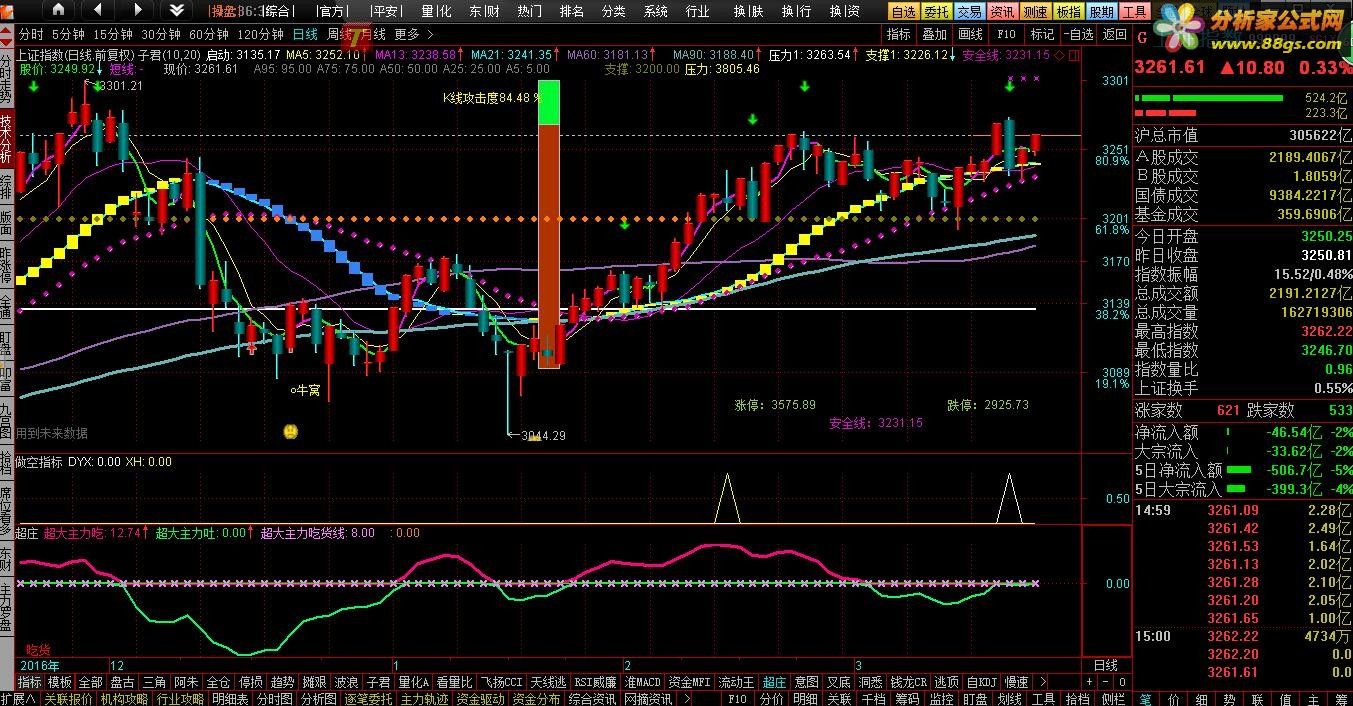Open the 排名 menu
The image size is (1353, 706).
click(572, 11)
